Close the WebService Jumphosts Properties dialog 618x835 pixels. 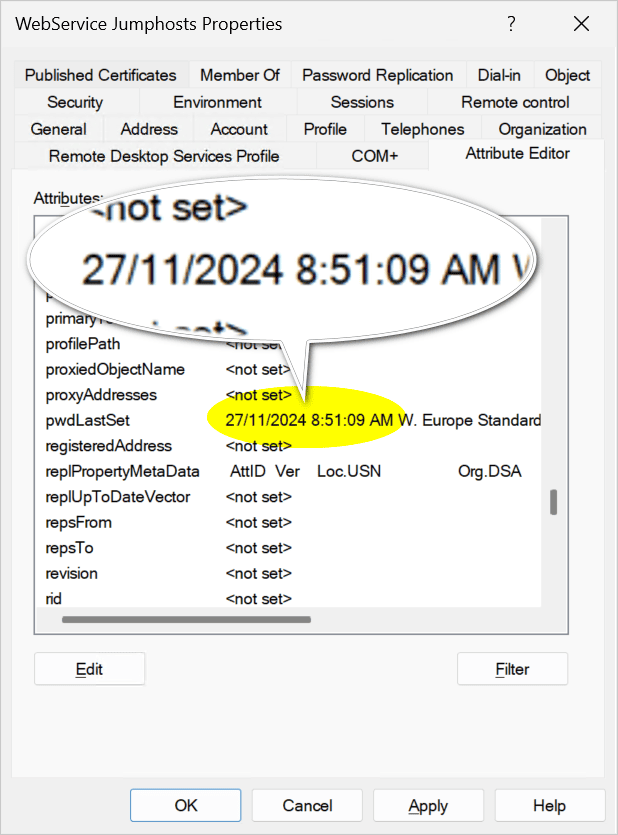(x=580, y=23)
